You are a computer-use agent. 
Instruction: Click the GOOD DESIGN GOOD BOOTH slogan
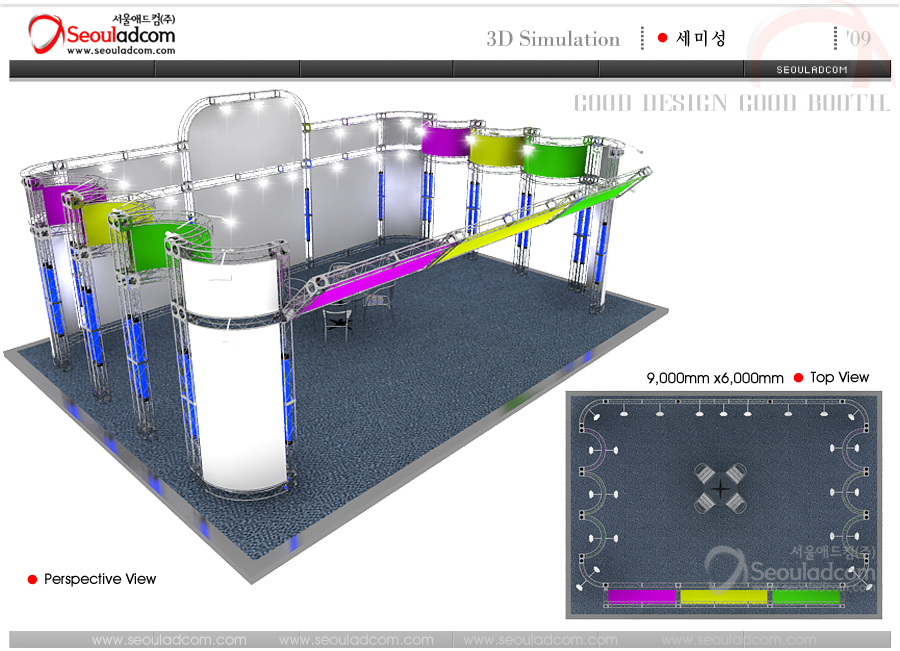pyautogui.click(x=731, y=104)
